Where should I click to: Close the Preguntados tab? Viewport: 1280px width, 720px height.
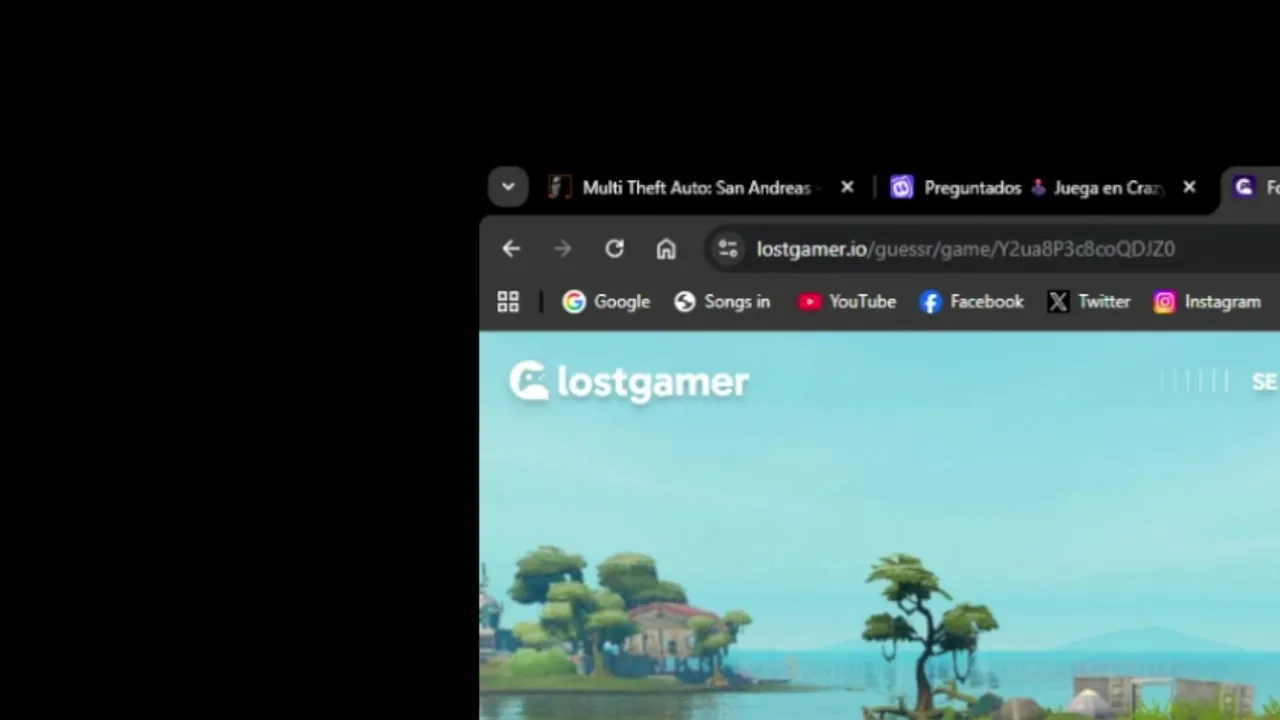[x=1189, y=187]
